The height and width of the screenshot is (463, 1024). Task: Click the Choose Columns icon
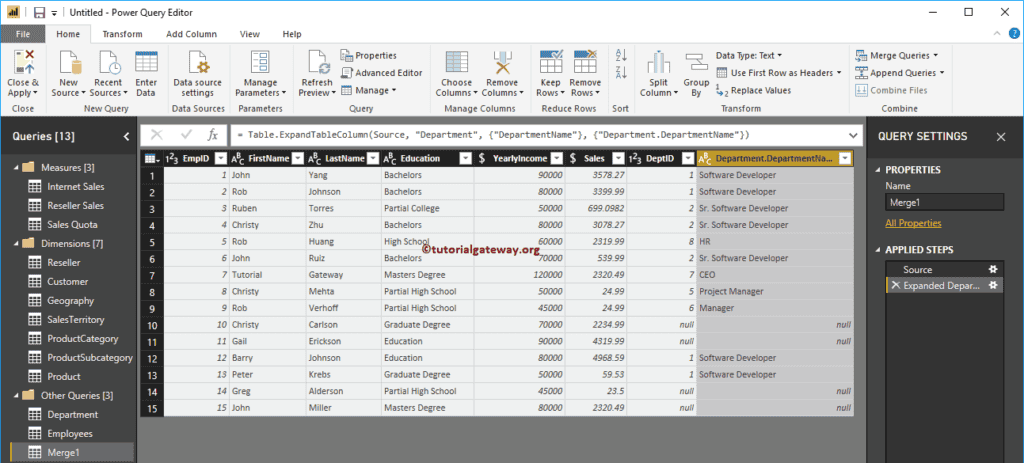point(456,63)
